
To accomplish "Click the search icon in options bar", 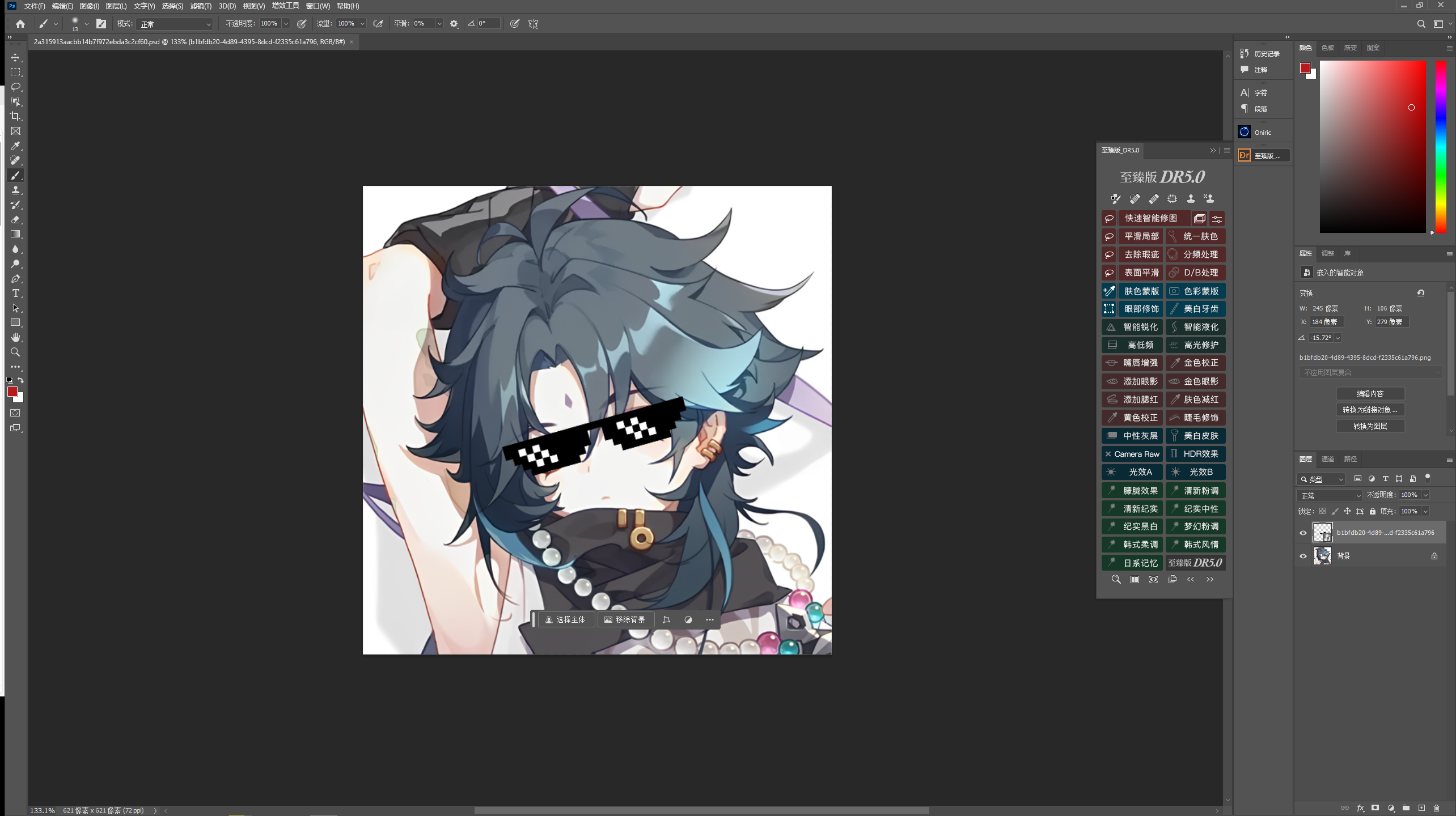I will pos(1421,24).
